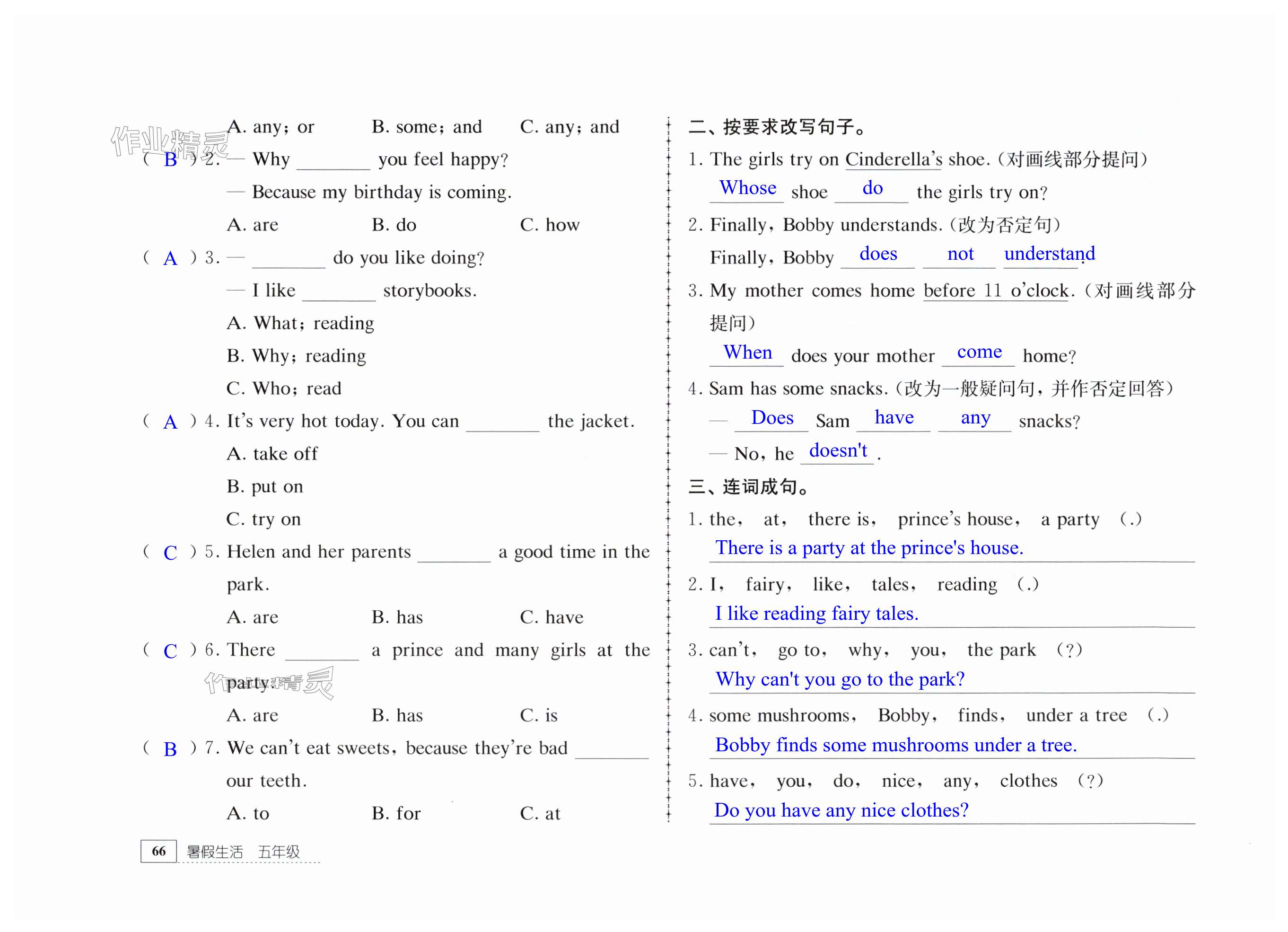Click the page number 66 box
This screenshot has width=1288, height=932.
click(158, 851)
